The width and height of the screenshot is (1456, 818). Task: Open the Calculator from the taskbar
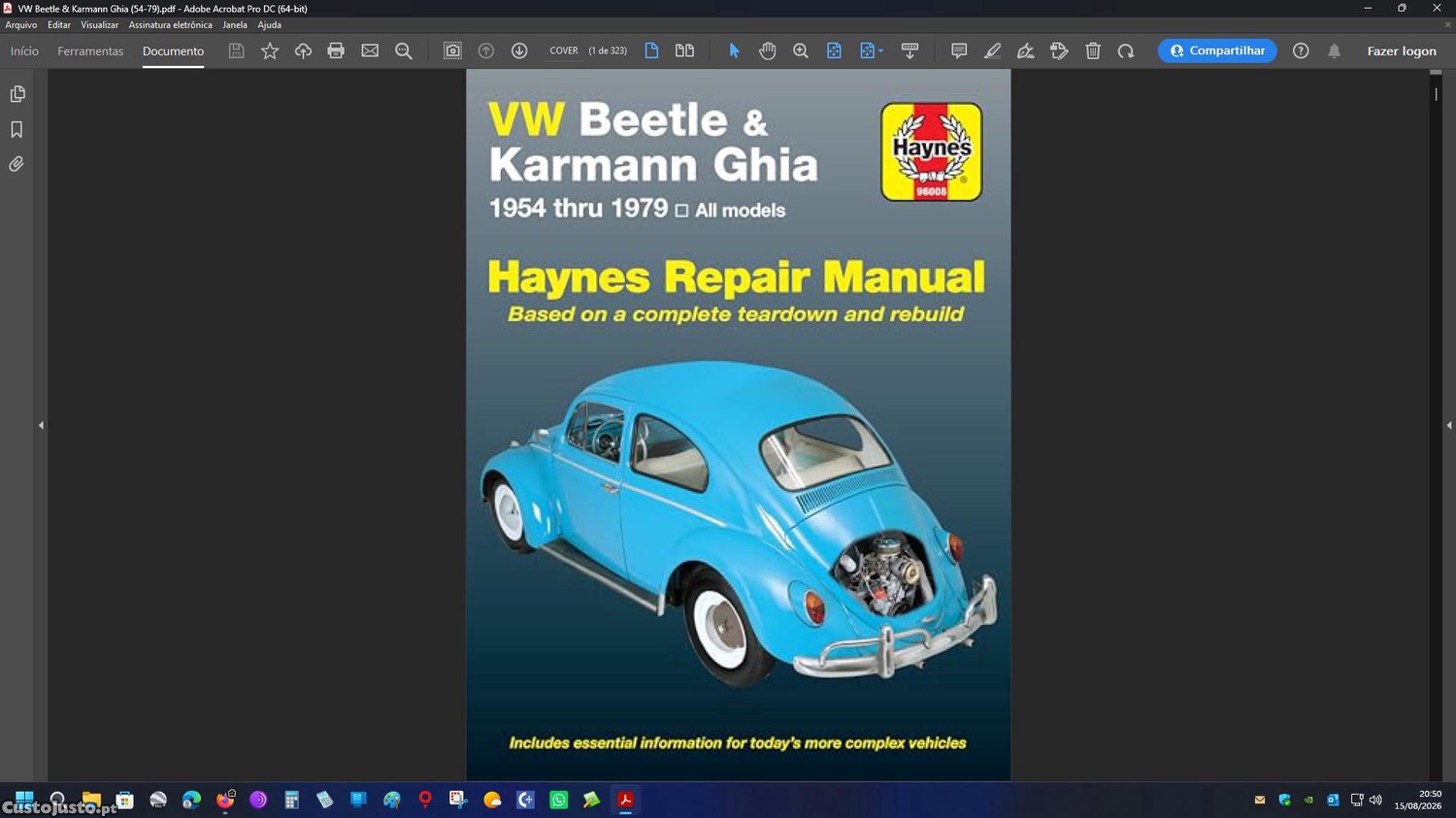pyautogui.click(x=291, y=800)
